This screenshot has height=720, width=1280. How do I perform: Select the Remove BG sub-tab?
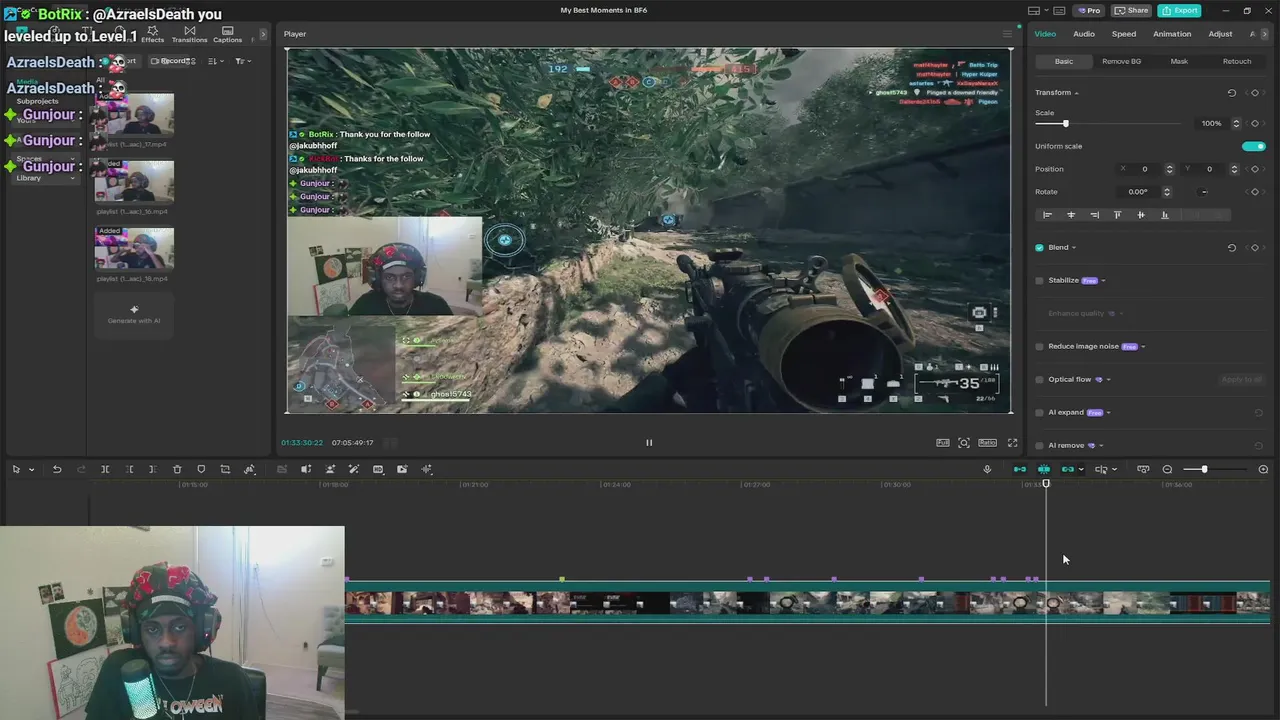pyautogui.click(x=1121, y=61)
